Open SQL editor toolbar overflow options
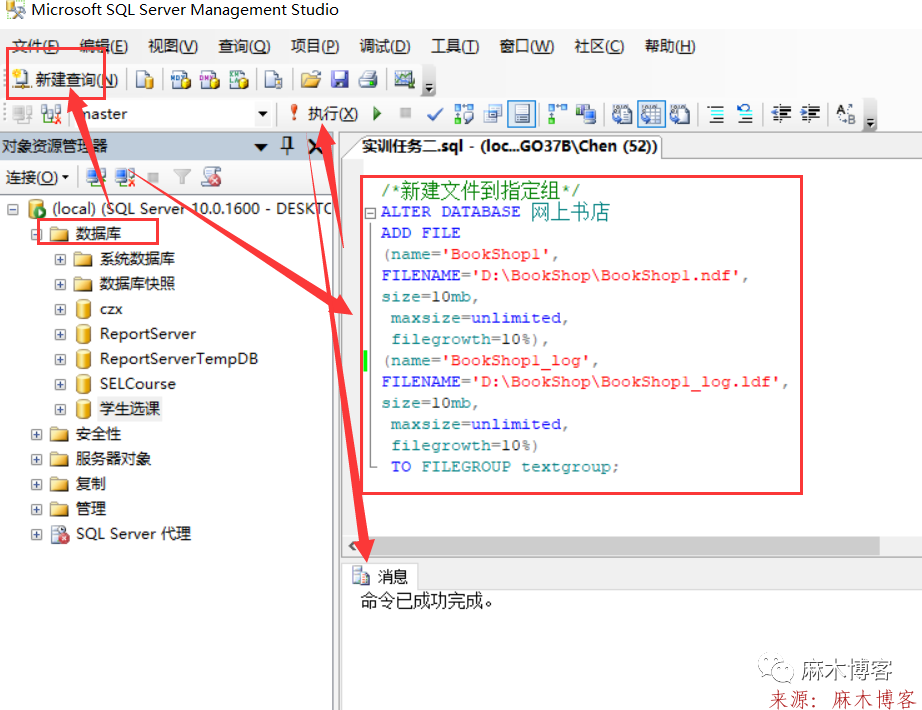The image size is (922, 710). tap(870, 116)
